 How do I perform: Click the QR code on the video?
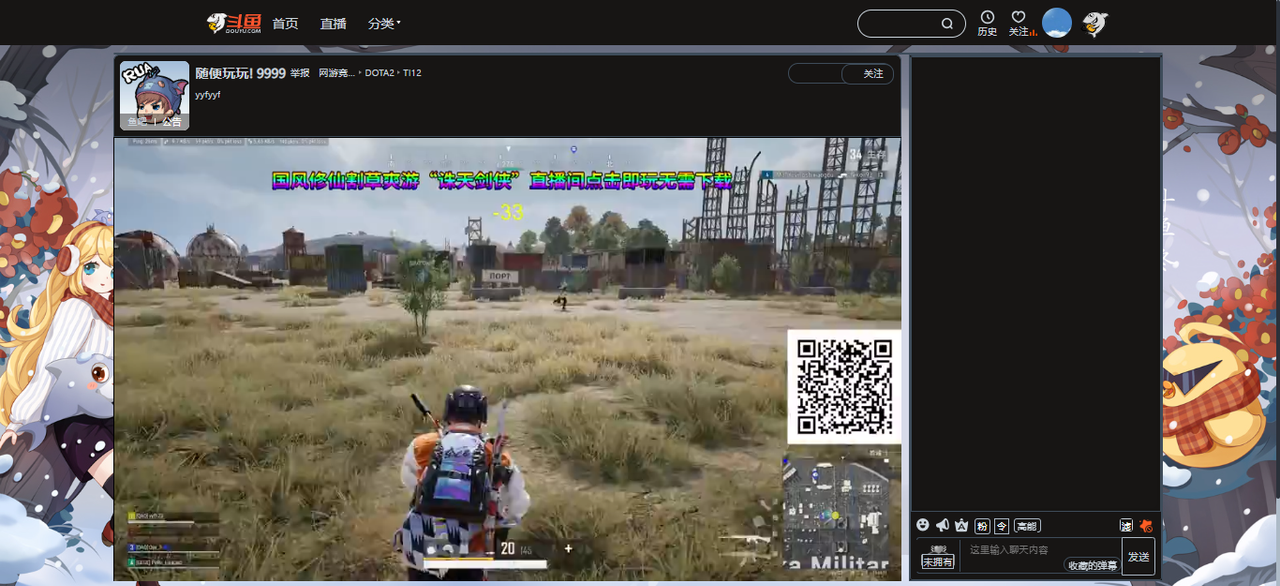tap(844, 386)
